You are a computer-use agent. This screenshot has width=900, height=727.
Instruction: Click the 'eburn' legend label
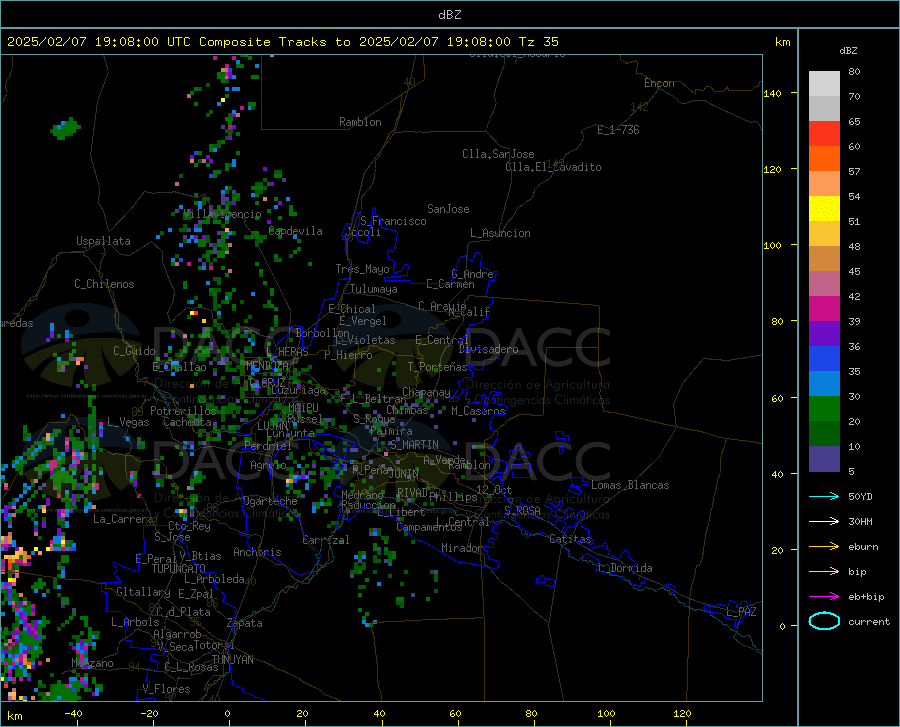pyautogui.click(x=863, y=547)
